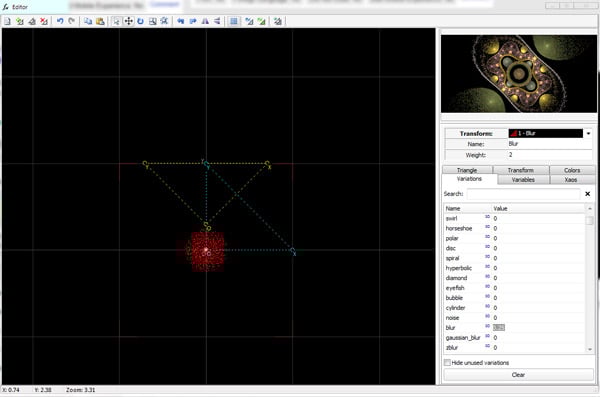Click the Name column header
Screen dimensions: 600x397
[468, 209]
